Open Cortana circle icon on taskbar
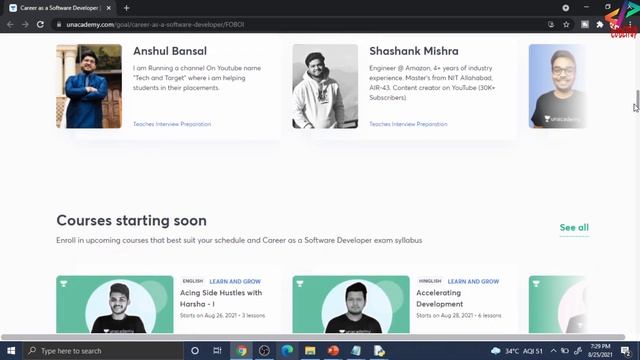Viewport: 640px width, 360px height. click(195, 351)
